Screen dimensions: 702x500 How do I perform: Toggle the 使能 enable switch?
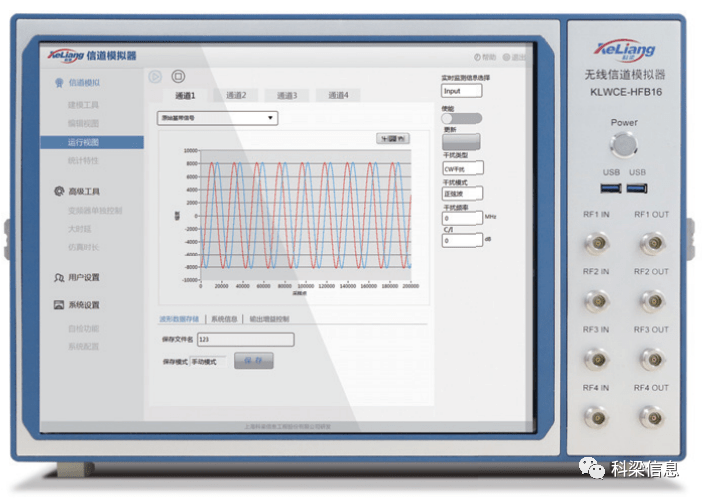click(462, 118)
